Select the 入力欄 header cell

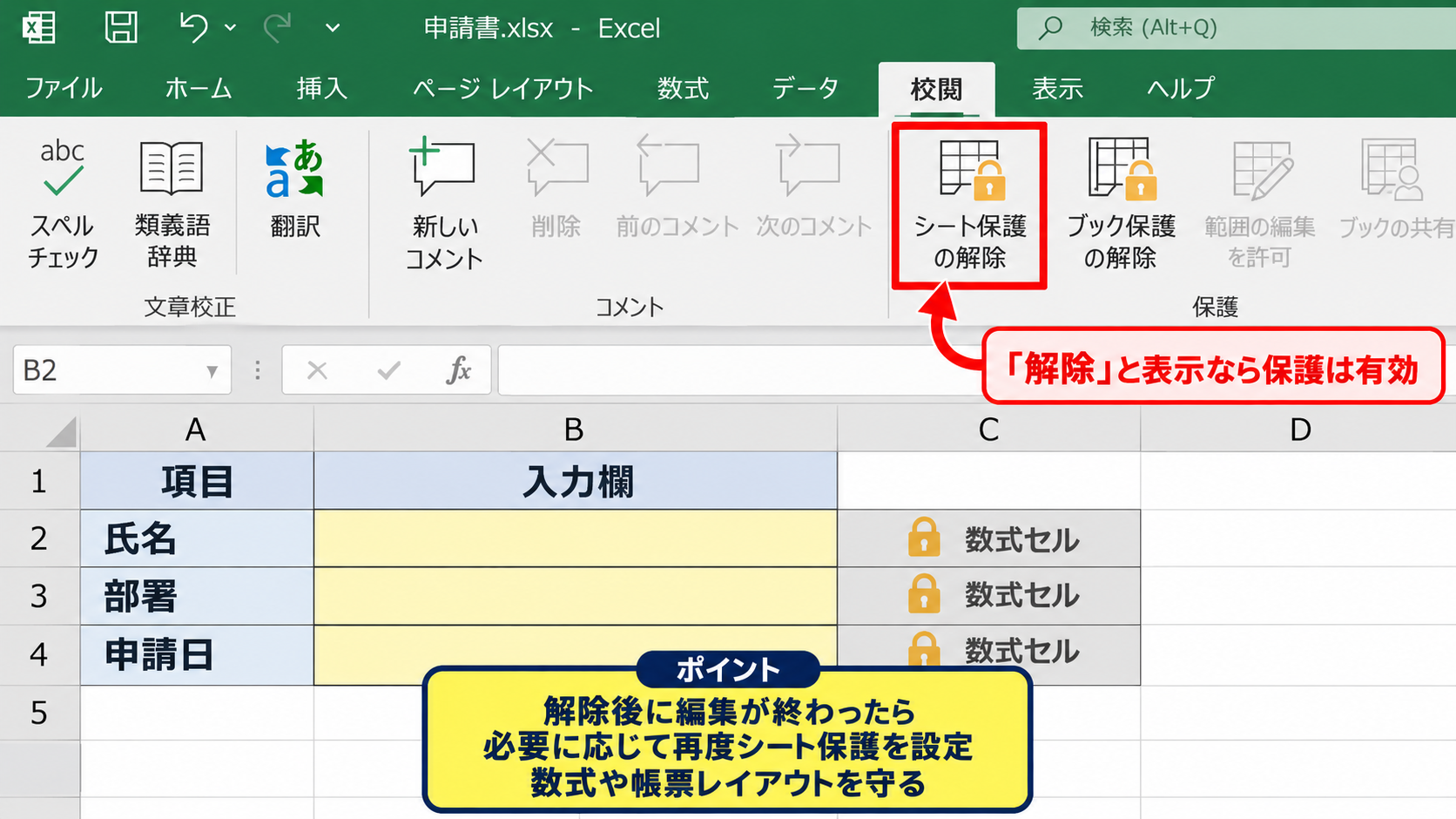pos(576,481)
